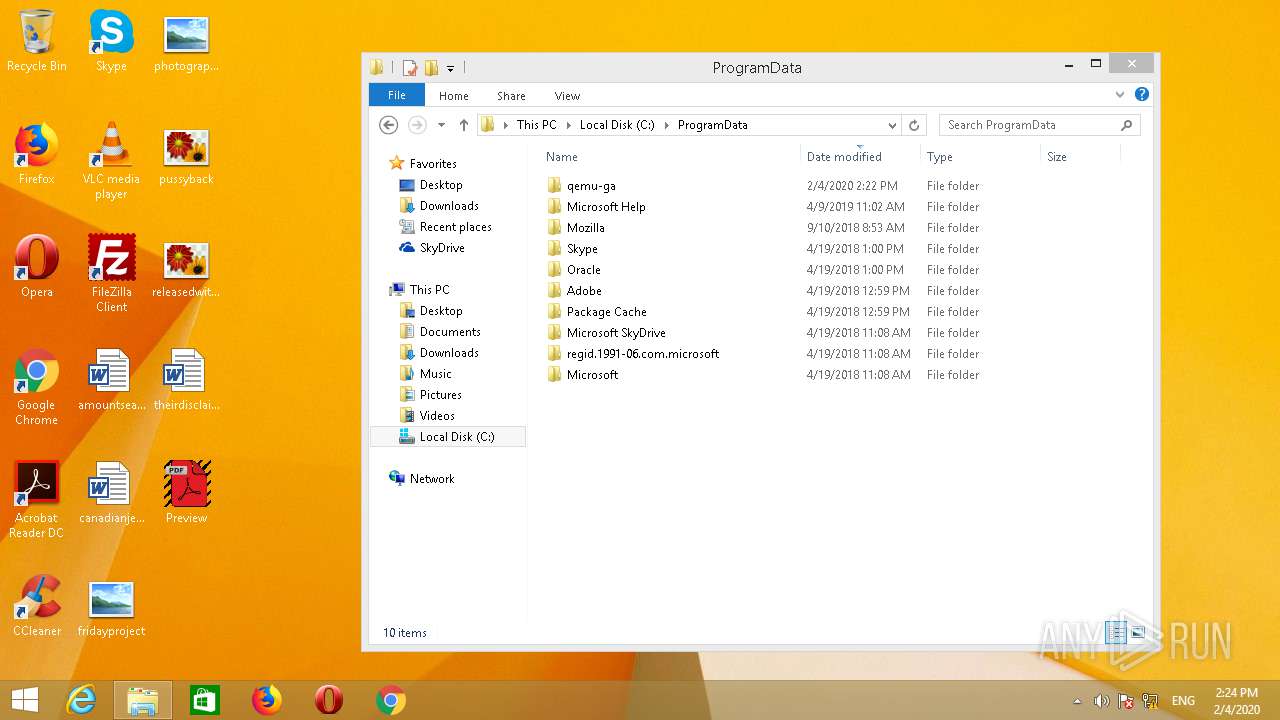Click the New folder quick access icon
This screenshot has width=1280, height=720.
(431, 68)
